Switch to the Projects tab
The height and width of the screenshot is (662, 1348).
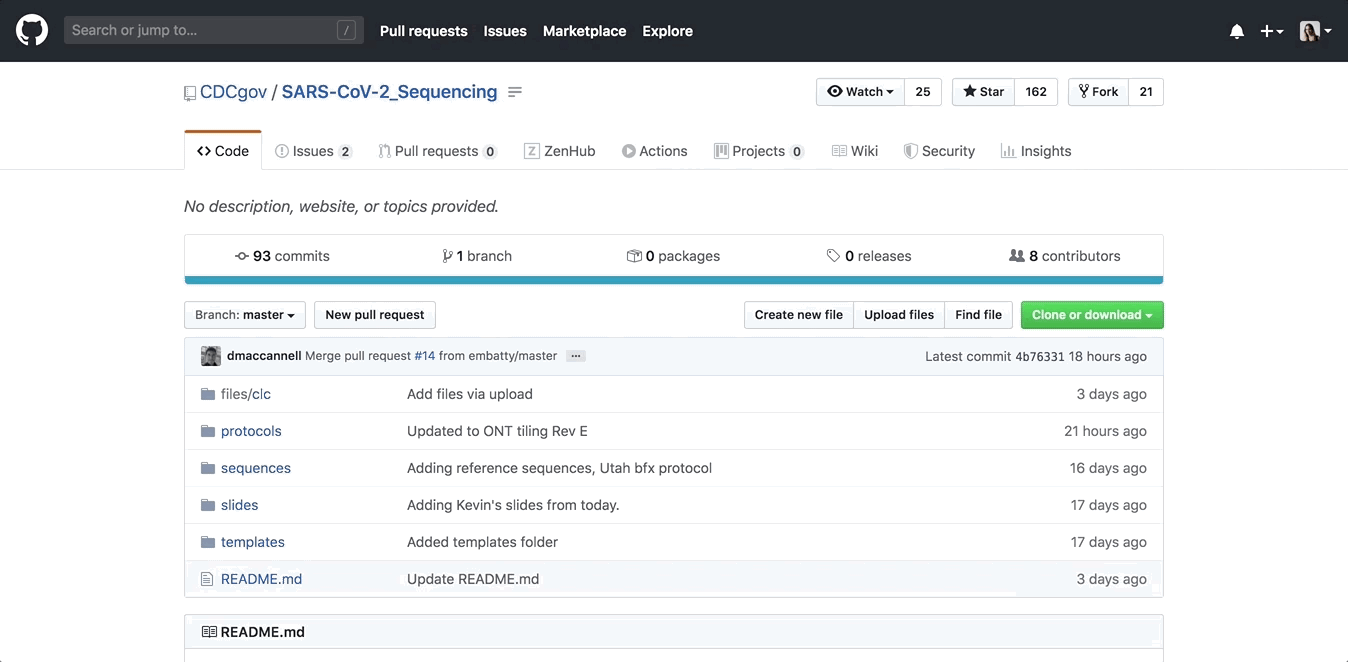coord(758,151)
